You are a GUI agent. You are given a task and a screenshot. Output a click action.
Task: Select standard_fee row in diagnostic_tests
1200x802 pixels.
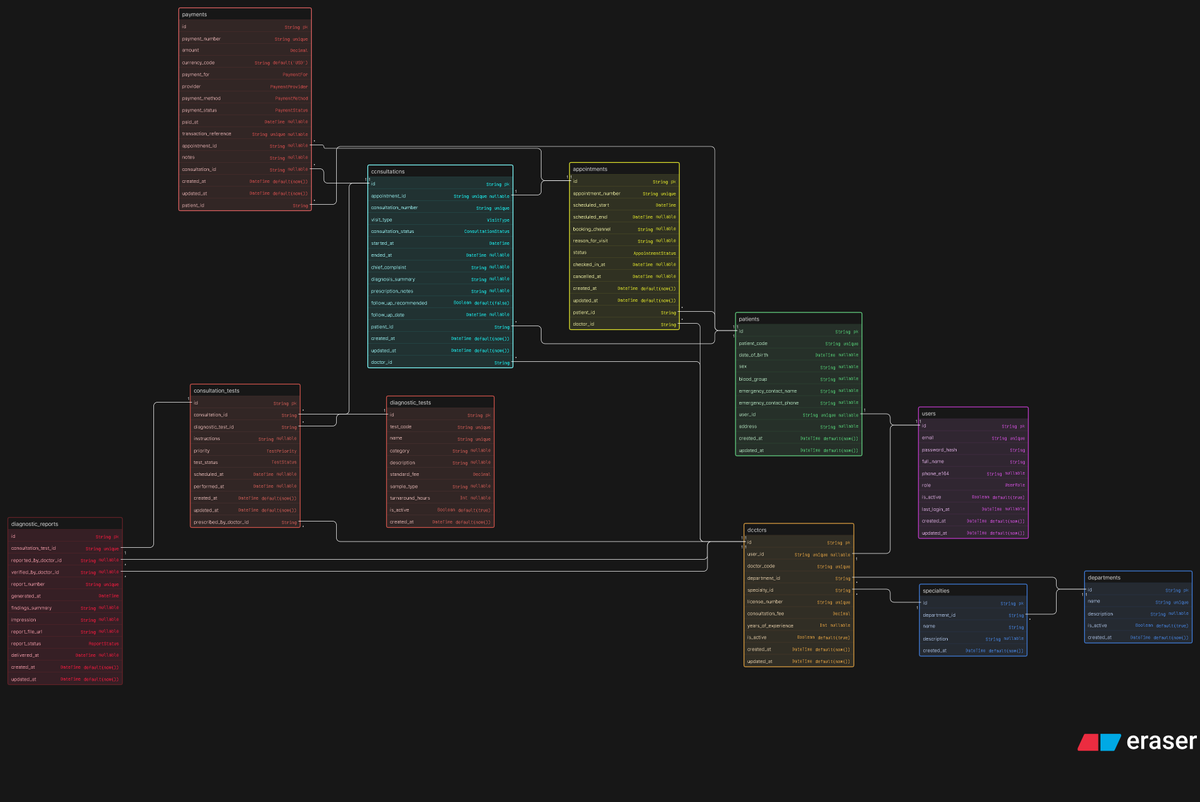click(440, 474)
